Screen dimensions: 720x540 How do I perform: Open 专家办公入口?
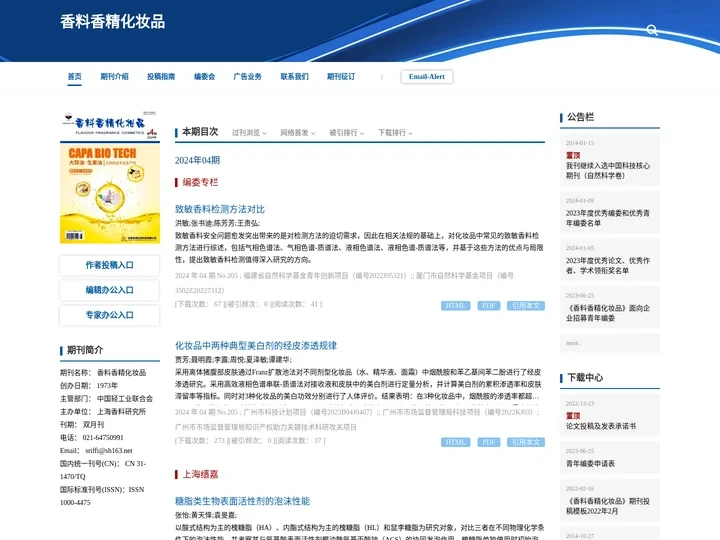(x=110, y=315)
